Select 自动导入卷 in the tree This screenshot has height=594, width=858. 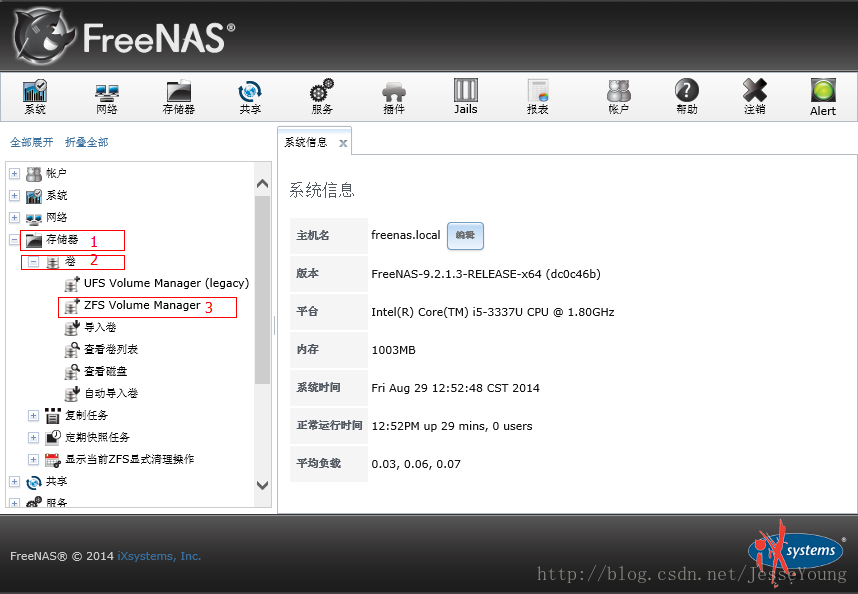111,393
